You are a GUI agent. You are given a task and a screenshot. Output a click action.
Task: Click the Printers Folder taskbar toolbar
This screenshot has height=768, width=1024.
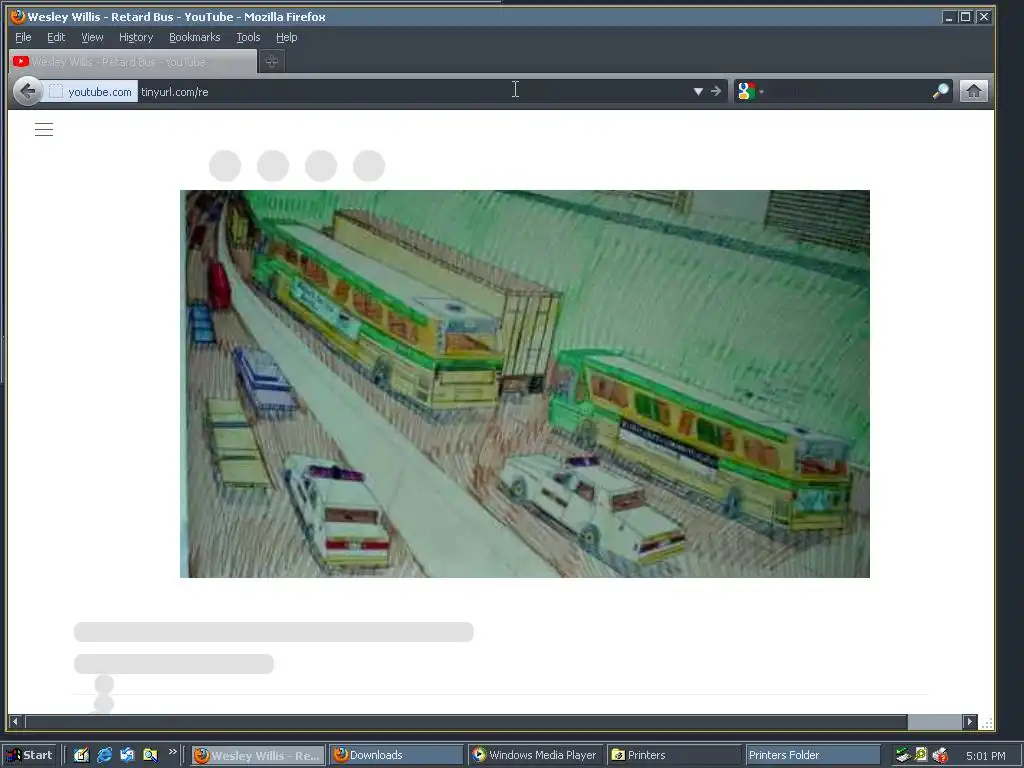[x=813, y=755]
